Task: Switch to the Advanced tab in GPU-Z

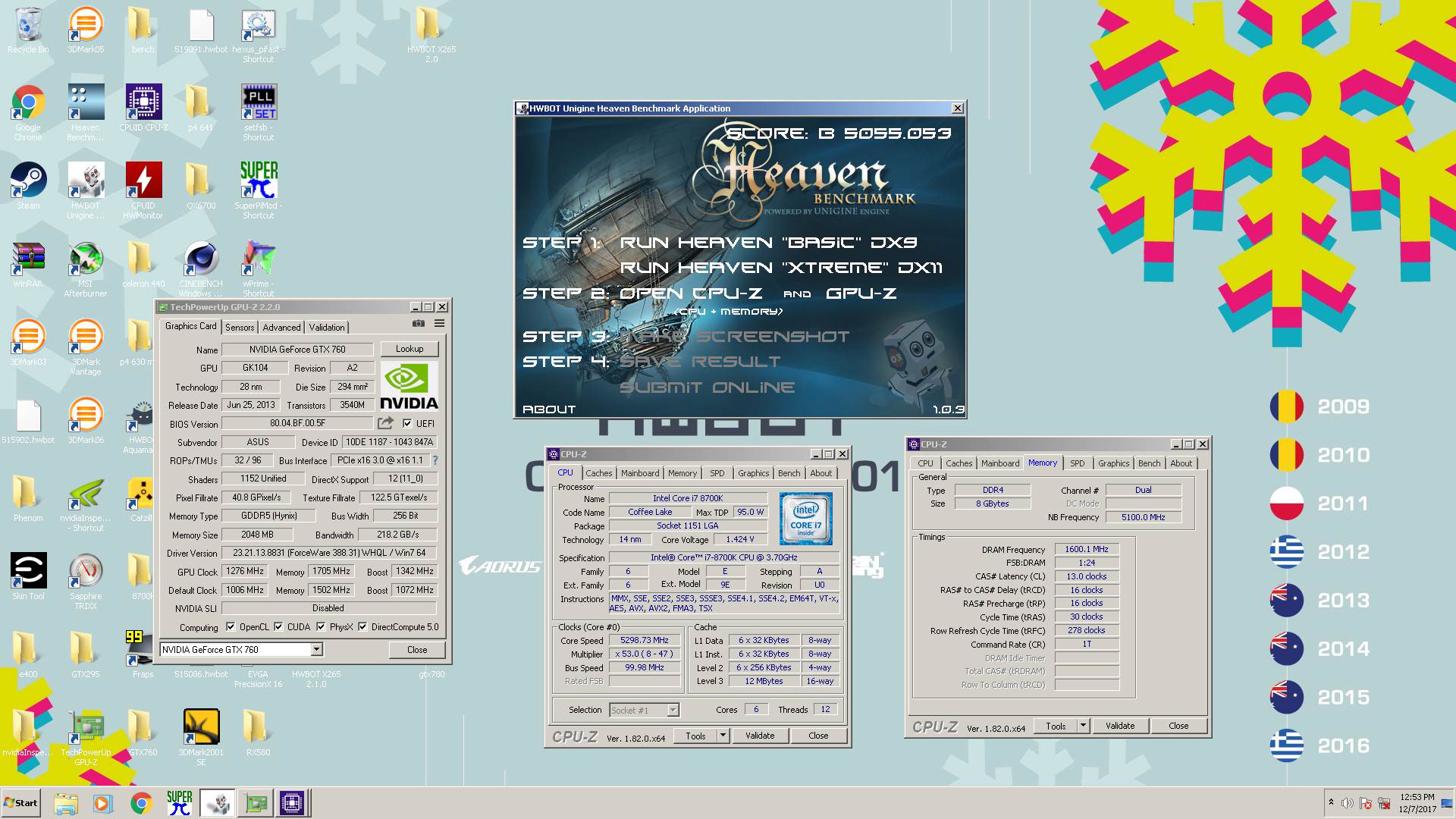Action: 281,328
